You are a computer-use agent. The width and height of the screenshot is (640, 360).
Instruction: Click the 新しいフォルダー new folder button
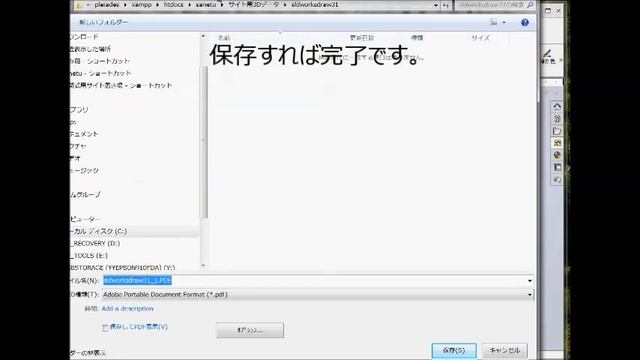click(x=104, y=22)
